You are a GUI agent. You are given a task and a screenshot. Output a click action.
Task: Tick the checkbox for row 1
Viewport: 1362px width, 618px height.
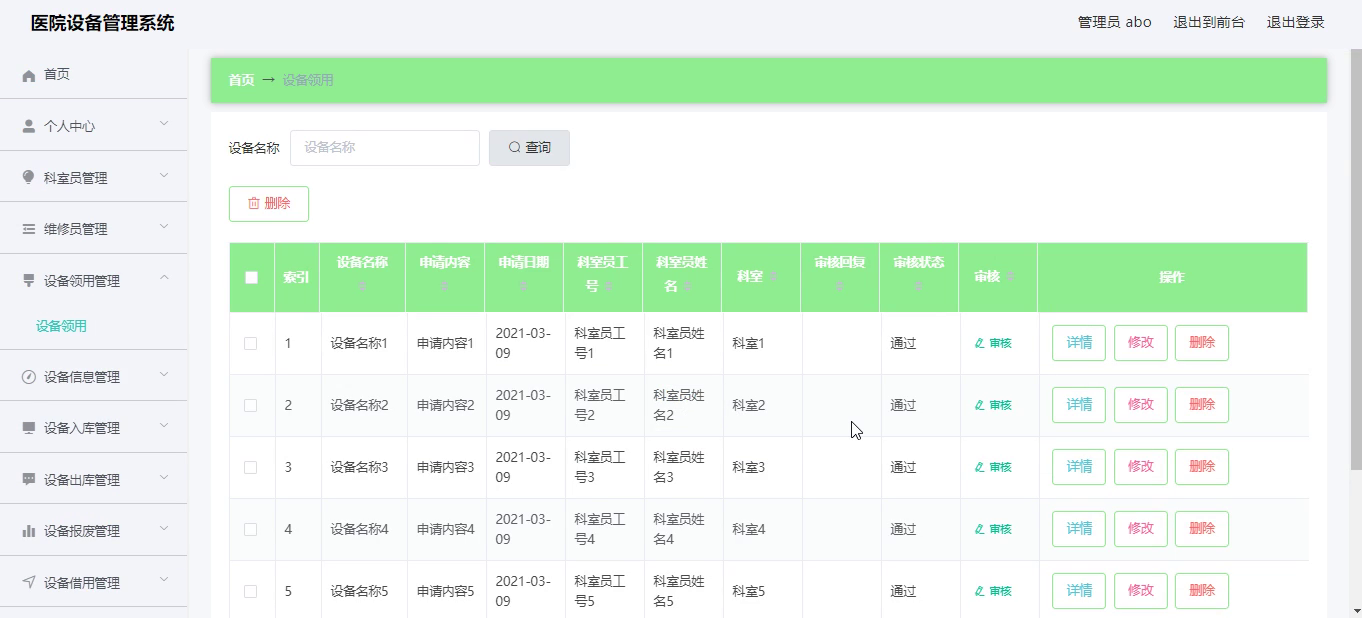[x=250, y=343]
